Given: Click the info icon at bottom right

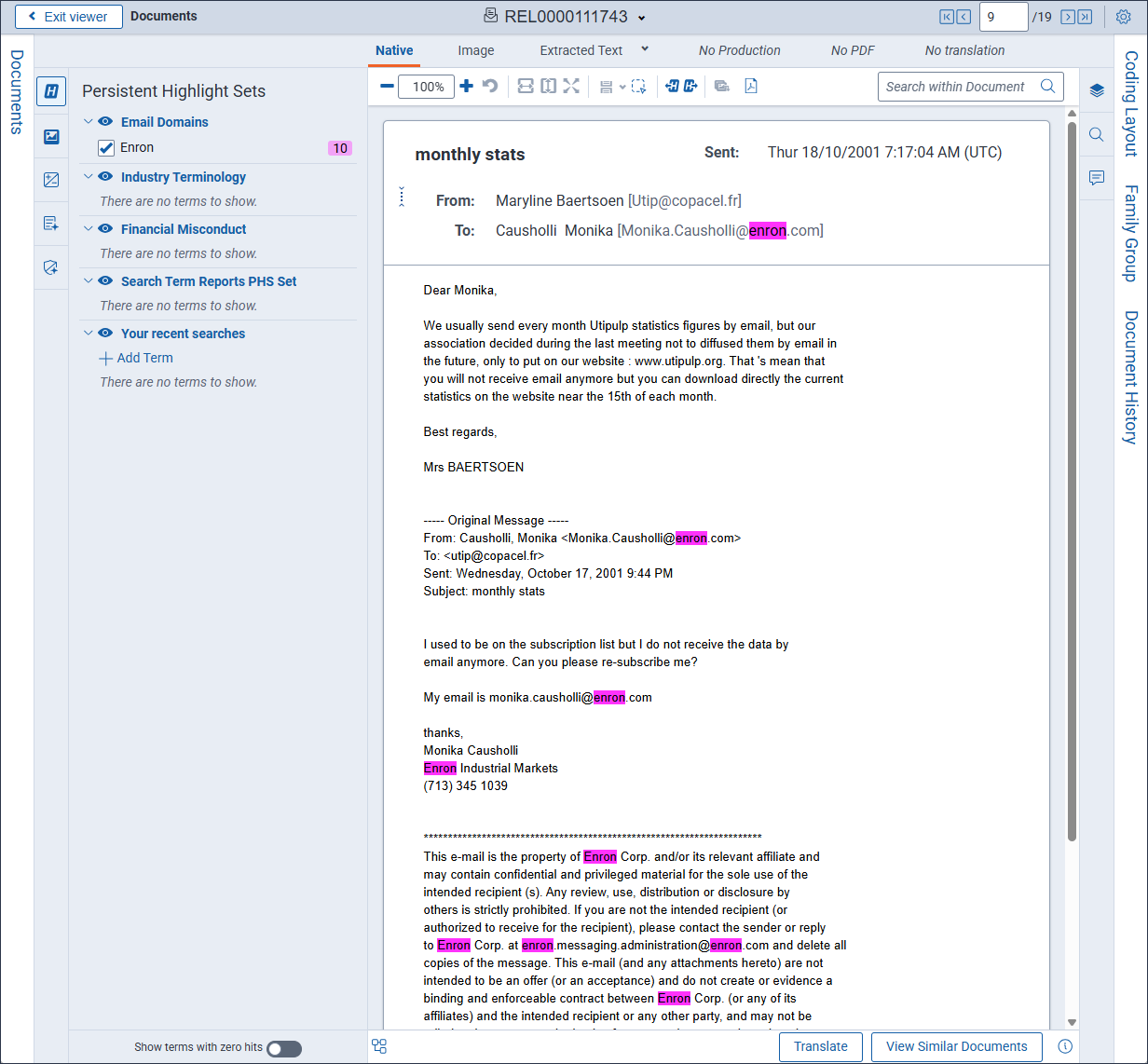Looking at the screenshot, I should (1066, 1046).
